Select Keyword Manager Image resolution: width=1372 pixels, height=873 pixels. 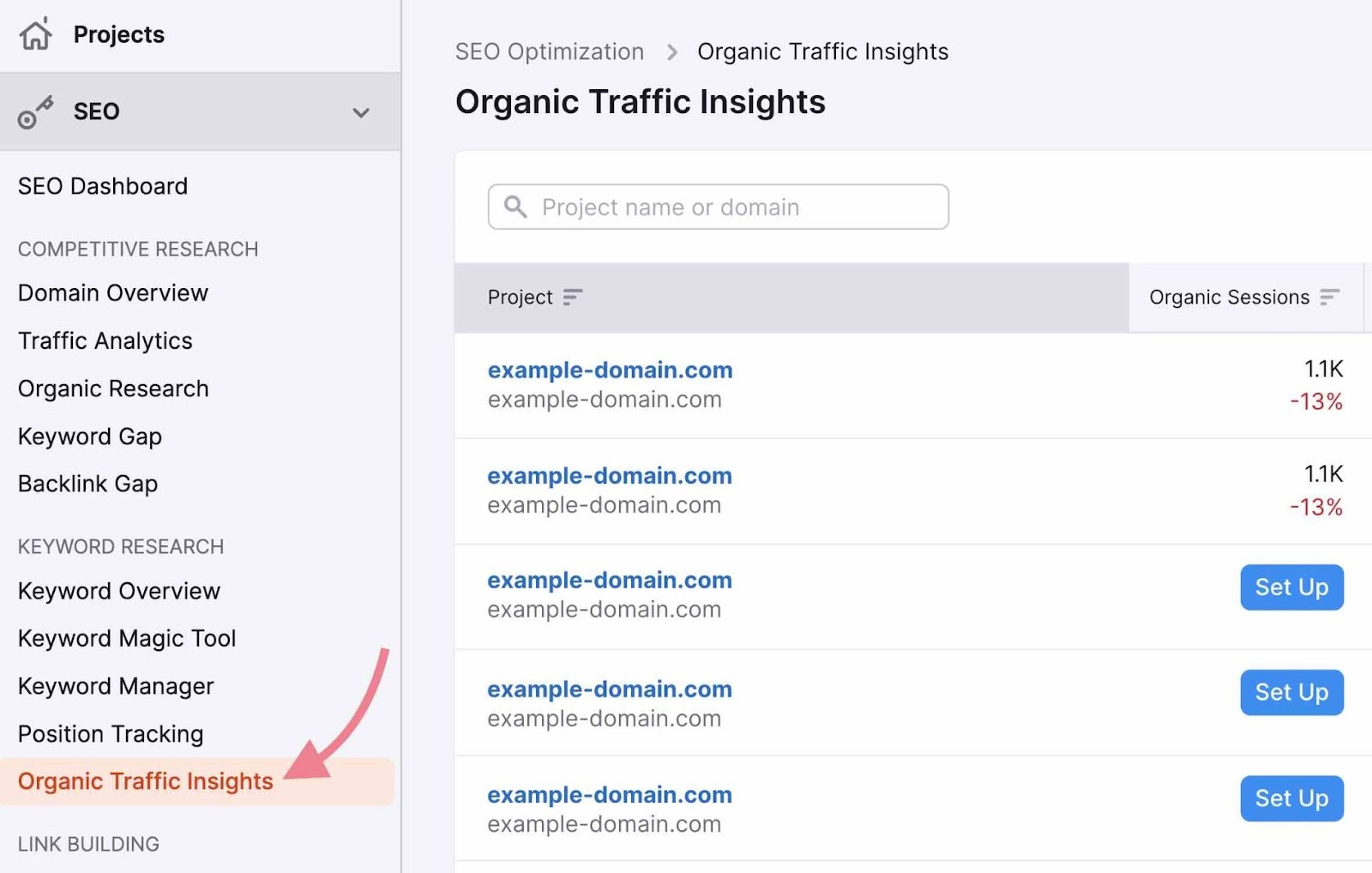[116, 686]
